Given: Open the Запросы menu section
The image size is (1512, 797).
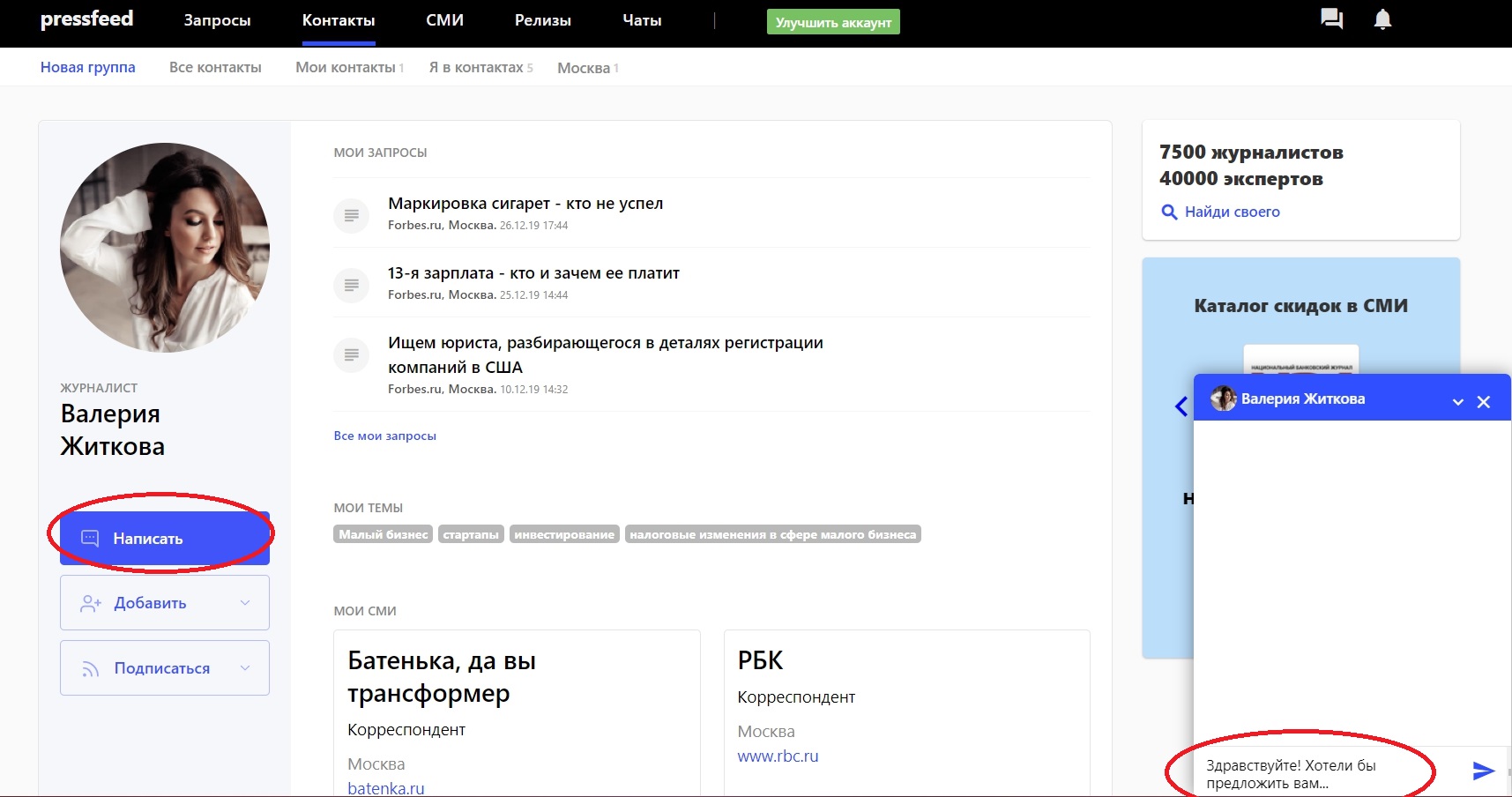Looking at the screenshot, I should click(217, 20).
